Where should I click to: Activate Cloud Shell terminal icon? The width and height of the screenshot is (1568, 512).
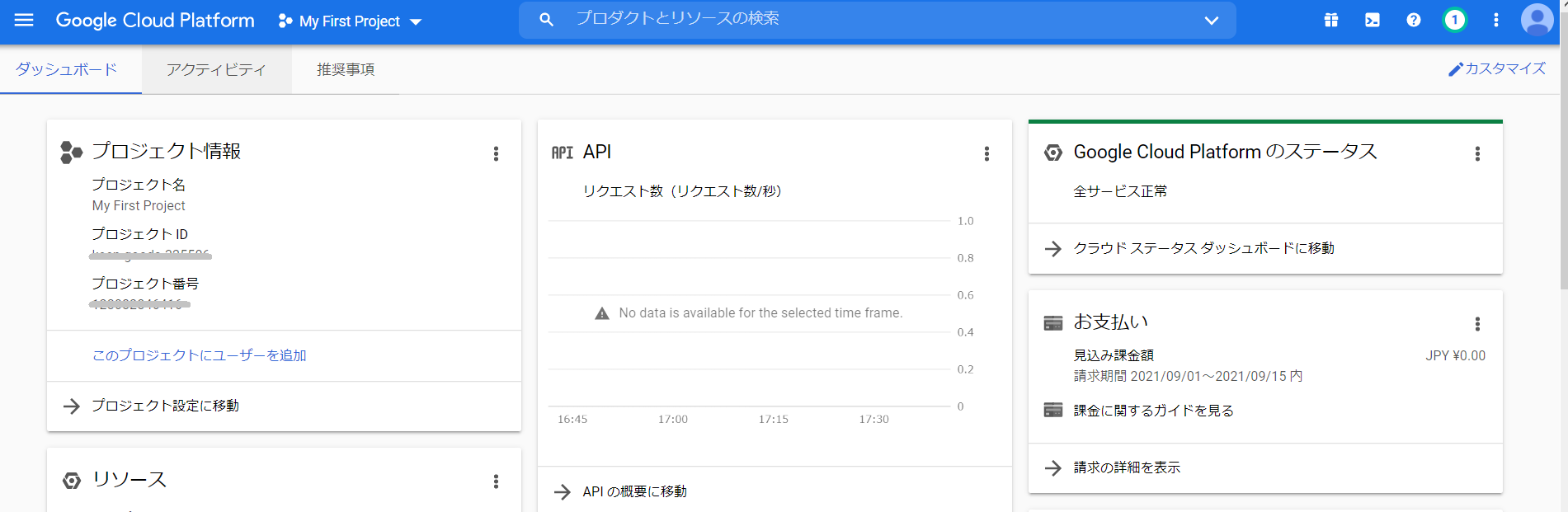point(1372,20)
